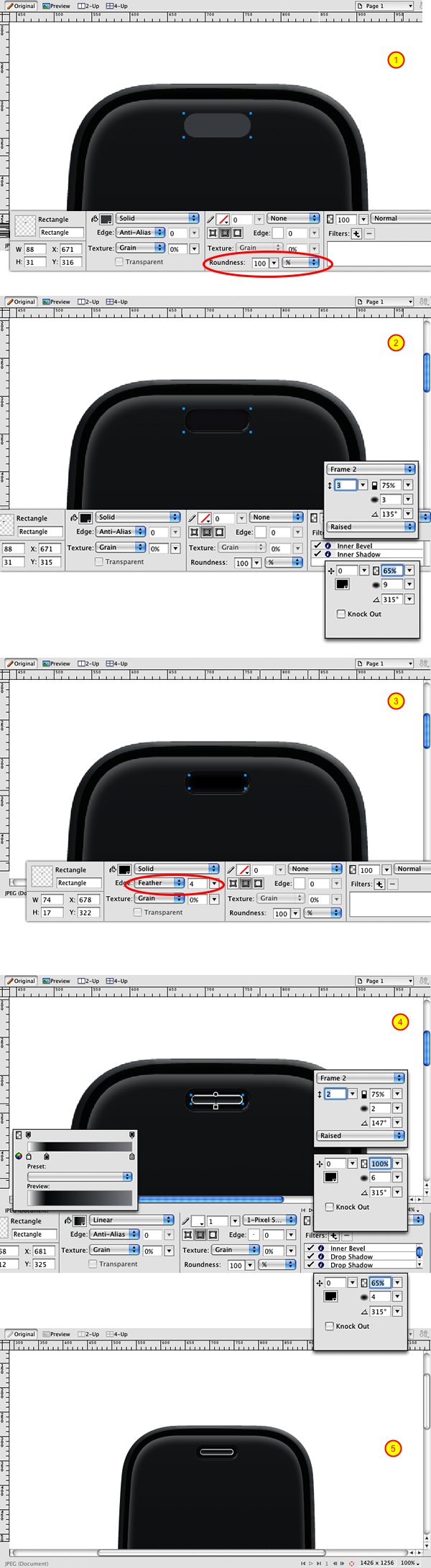Click X field showing 678

pos(89,899)
